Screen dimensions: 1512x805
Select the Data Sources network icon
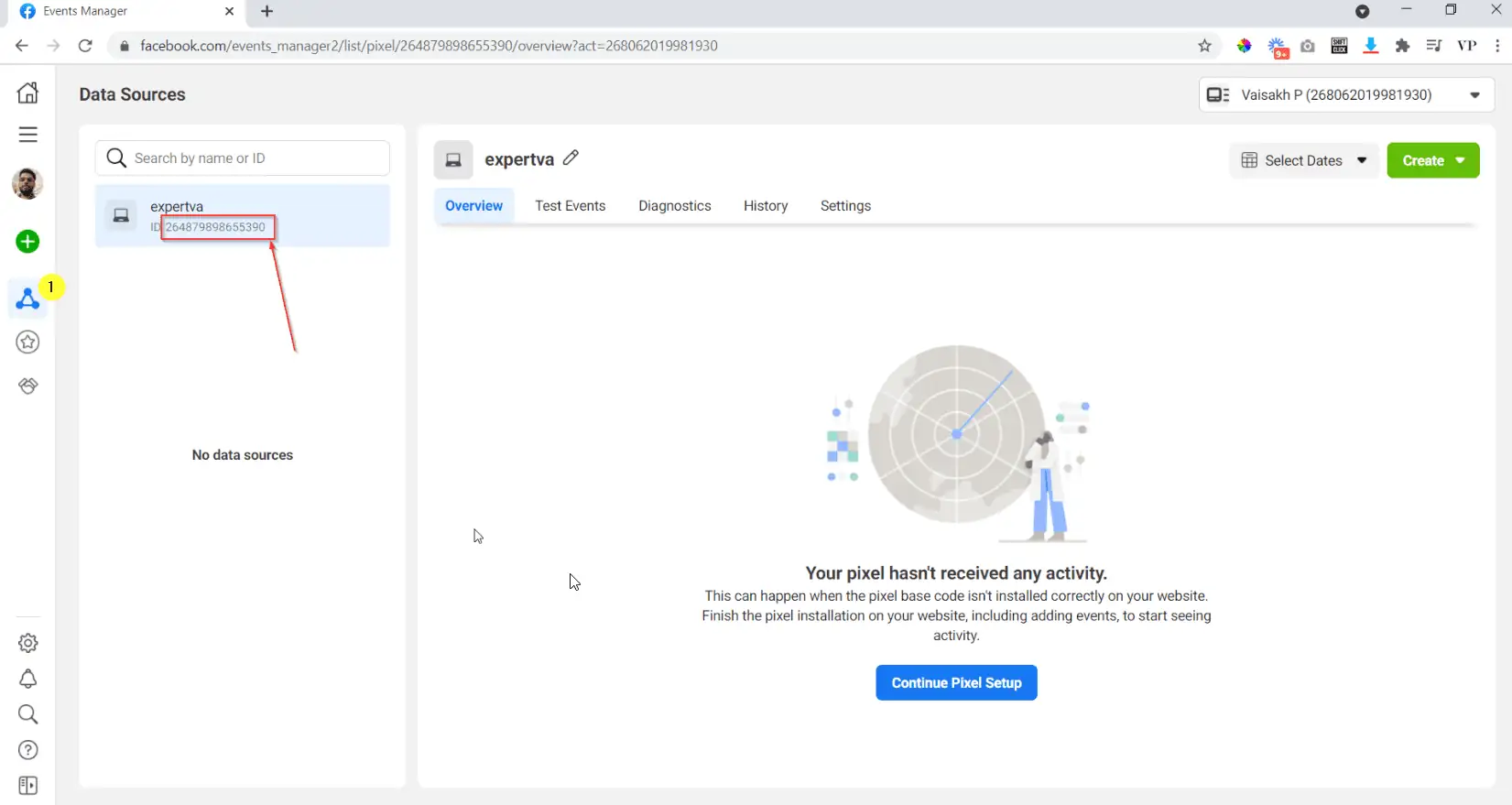(27, 299)
